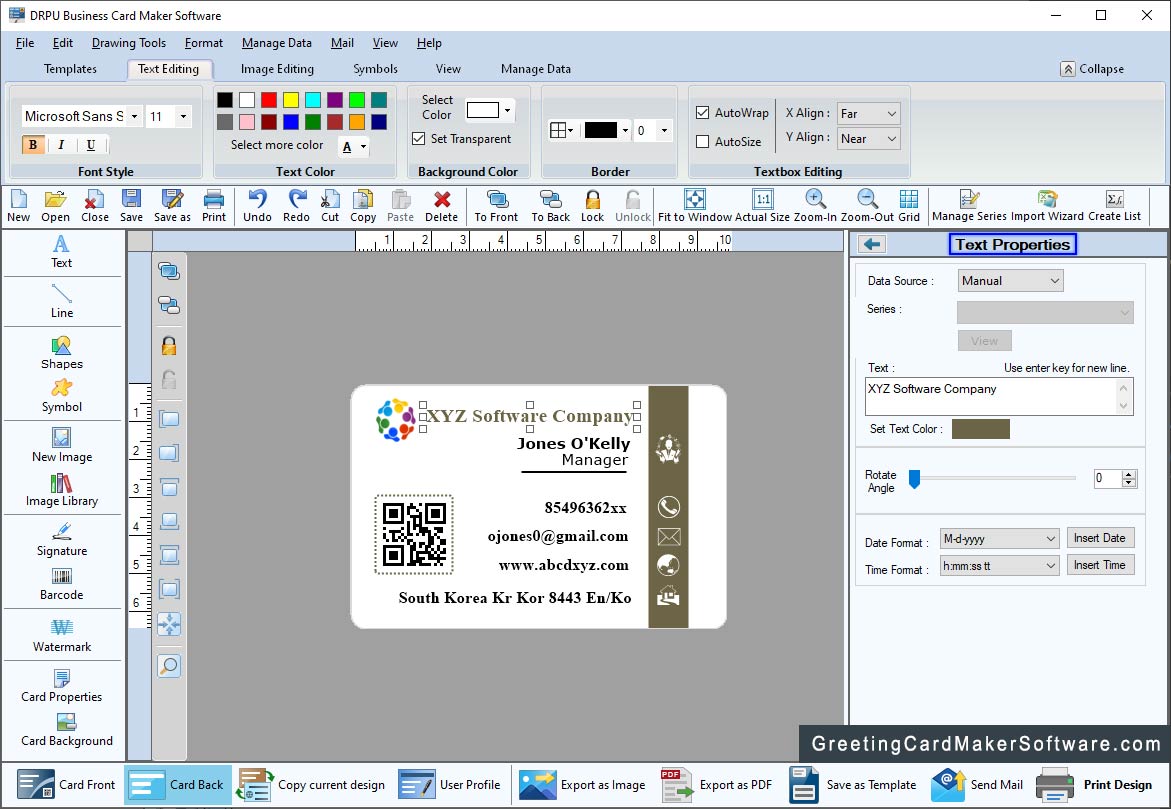Toggle Bold font style
1171x809 pixels.
point(33,145)
